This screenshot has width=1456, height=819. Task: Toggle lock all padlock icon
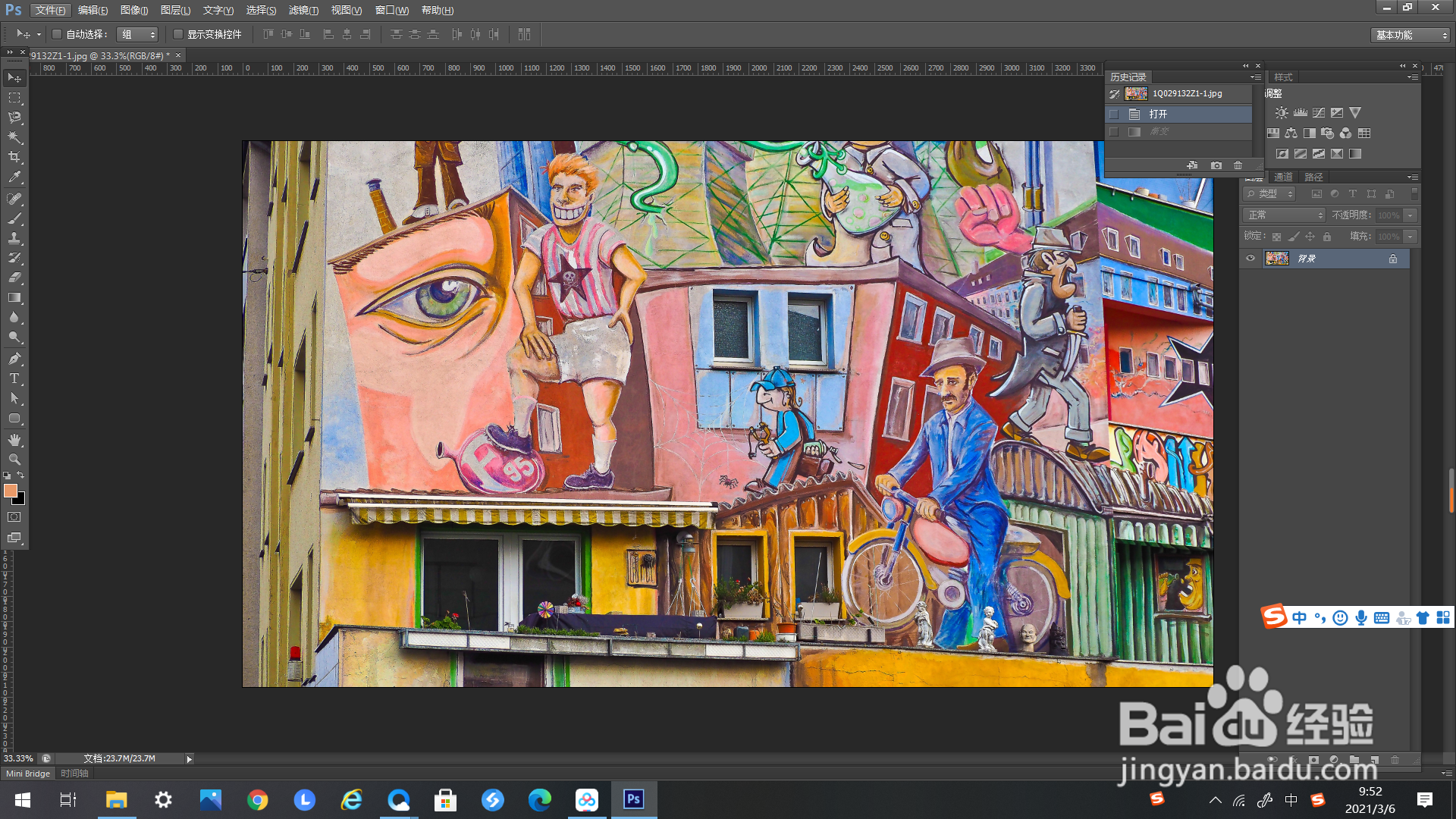point(1327,237)
